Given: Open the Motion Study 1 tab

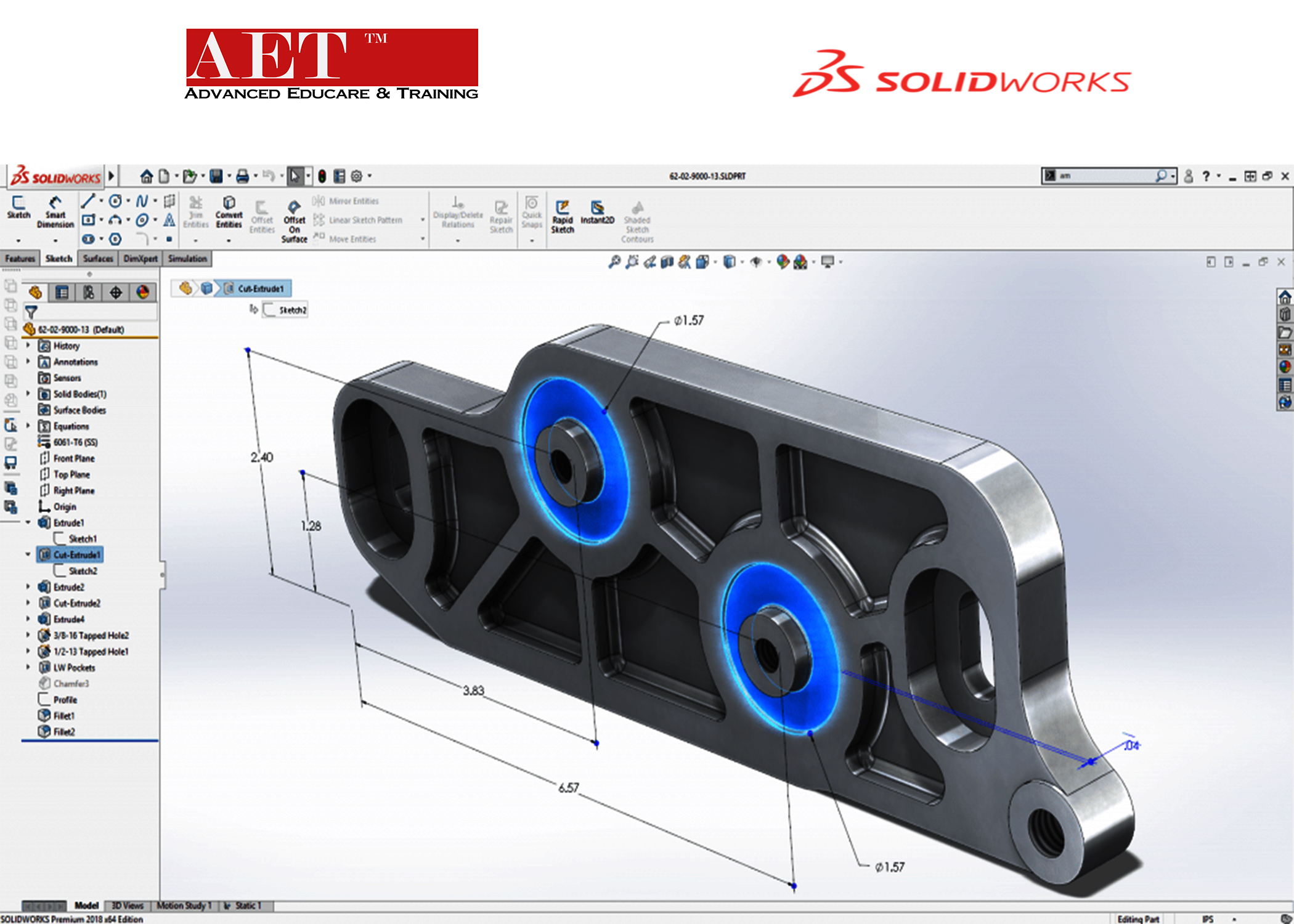Looking at the screenshot, I should tap(184, 906).
